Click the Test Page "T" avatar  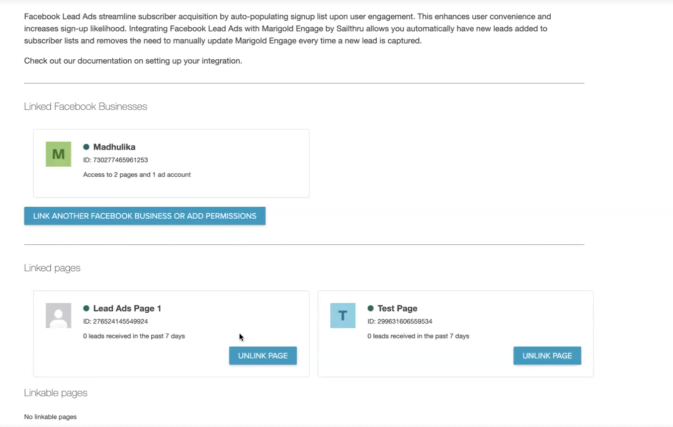tap(343, 316)
